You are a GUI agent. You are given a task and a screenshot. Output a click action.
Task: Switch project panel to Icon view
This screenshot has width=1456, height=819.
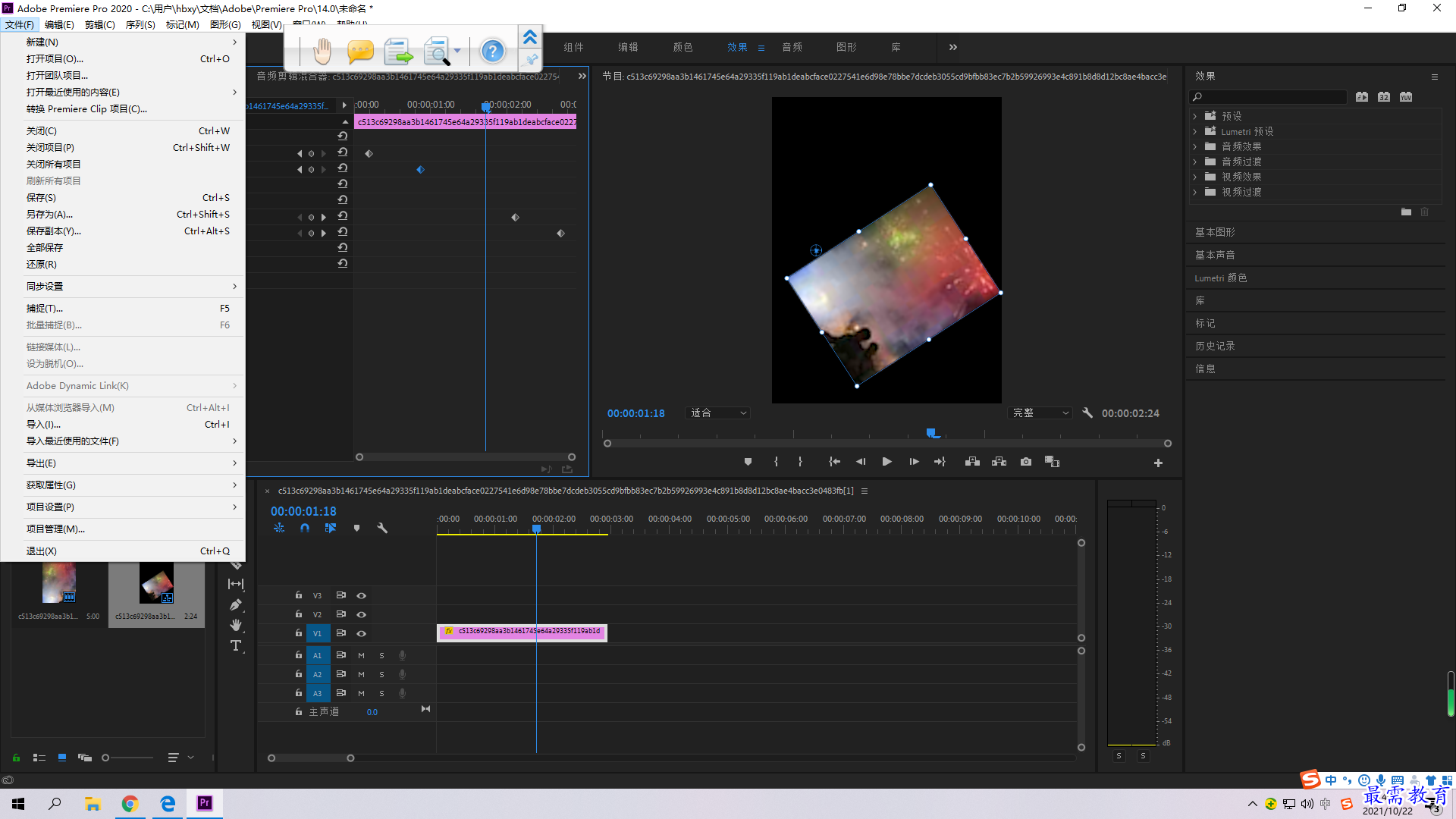[62, 757]
